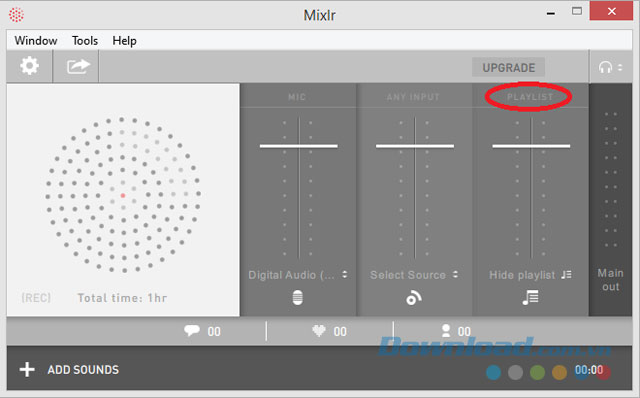This screenshot has height=398, width=640.
Task: Open headphones output selector arrows
Action: 620,67
